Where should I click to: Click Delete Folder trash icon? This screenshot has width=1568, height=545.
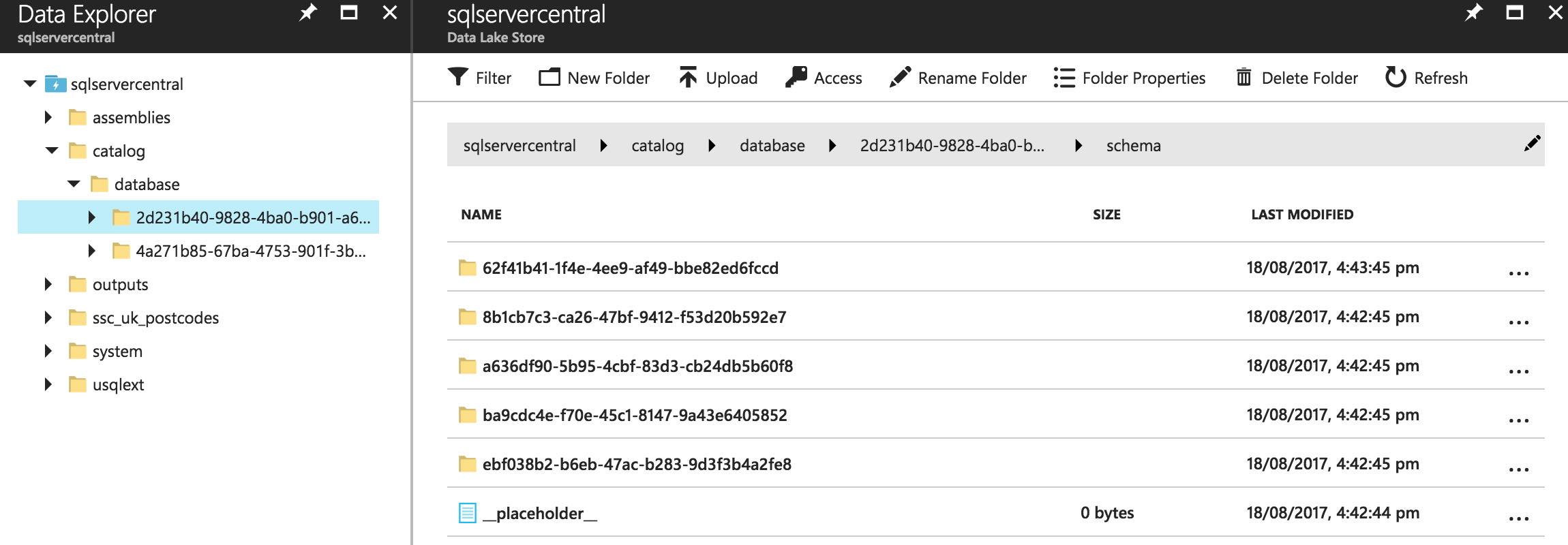(x=1244, y=78)
